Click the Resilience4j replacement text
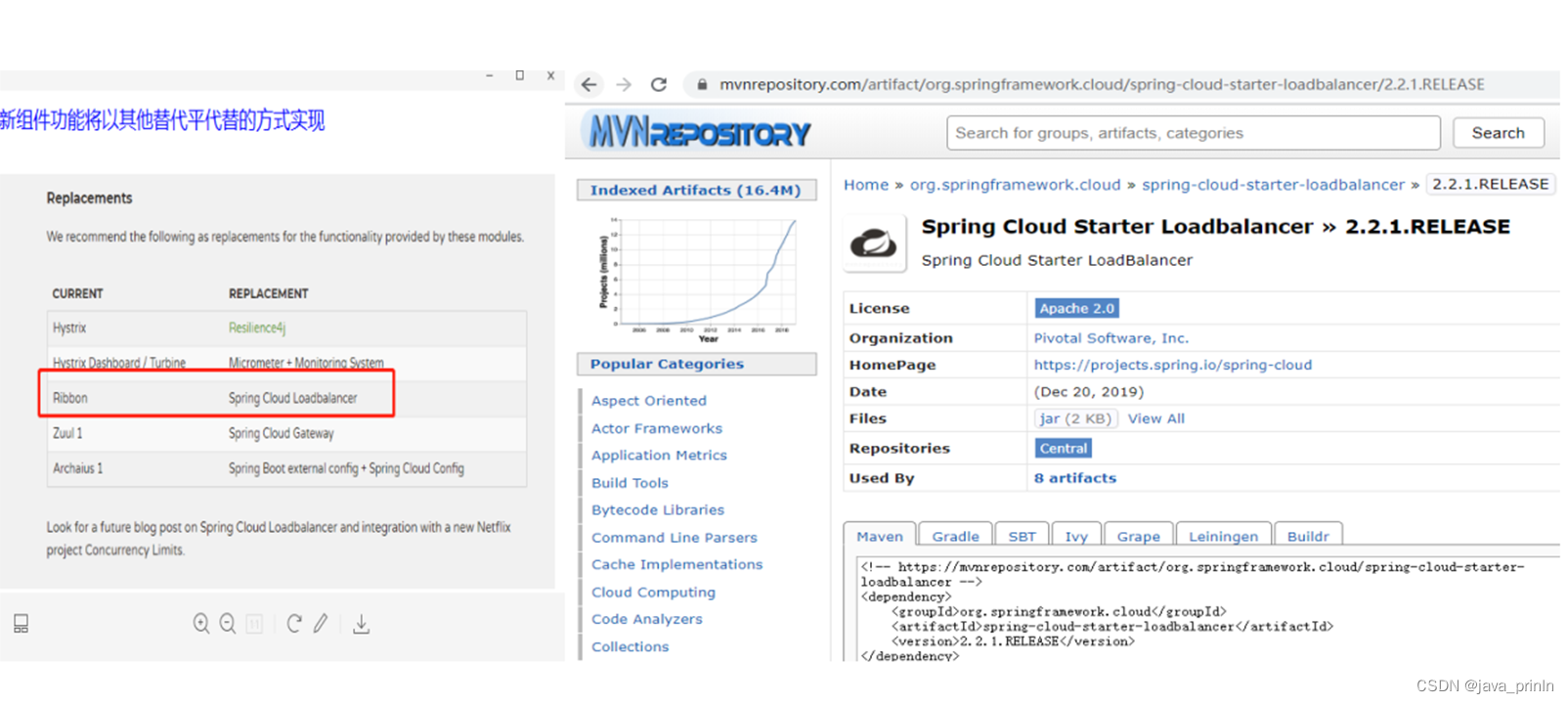The height and width of the screenshot is (704, 1568). pos(256,328)
